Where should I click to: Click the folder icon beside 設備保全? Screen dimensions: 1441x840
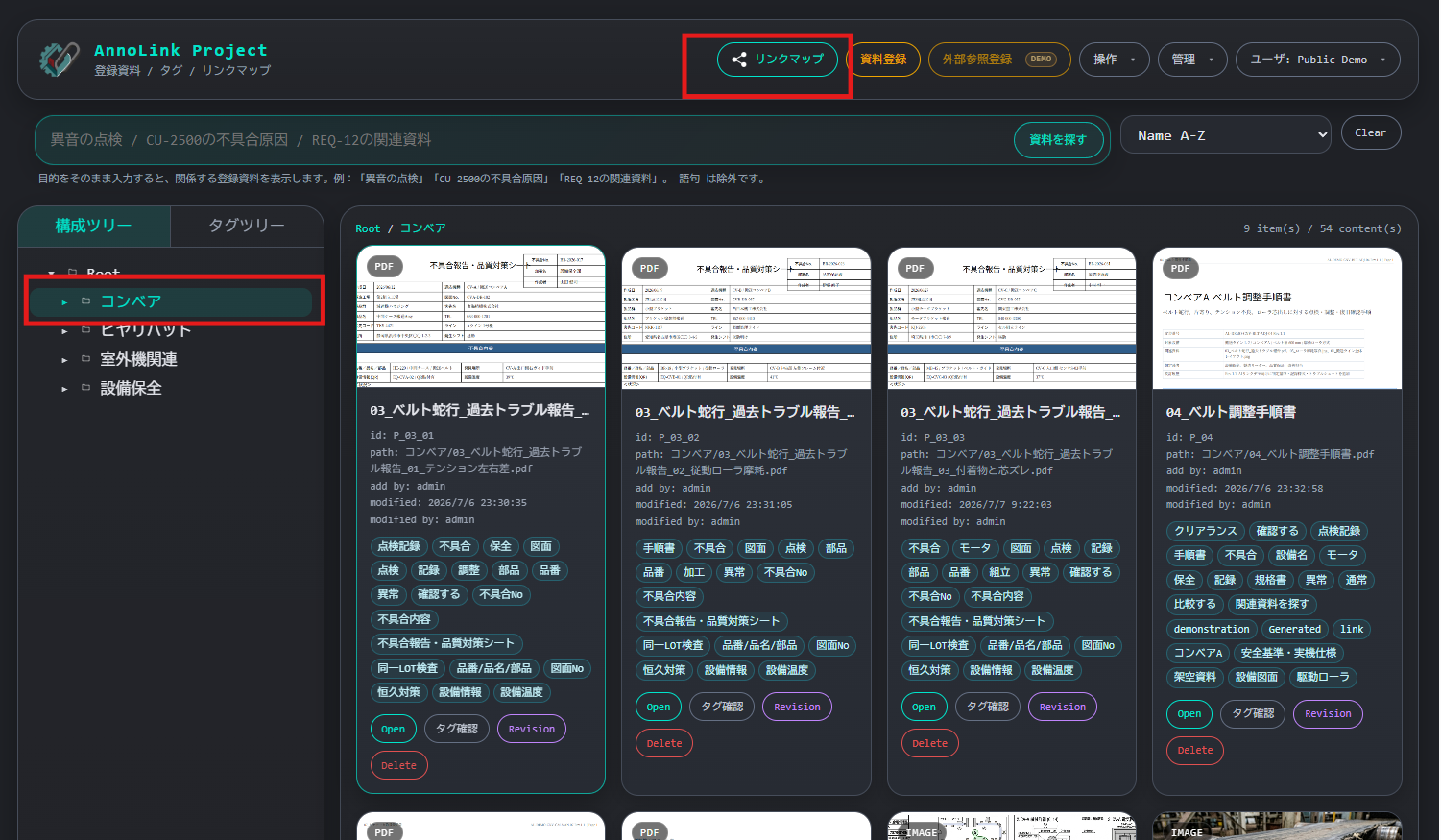[x=85, y=388]
